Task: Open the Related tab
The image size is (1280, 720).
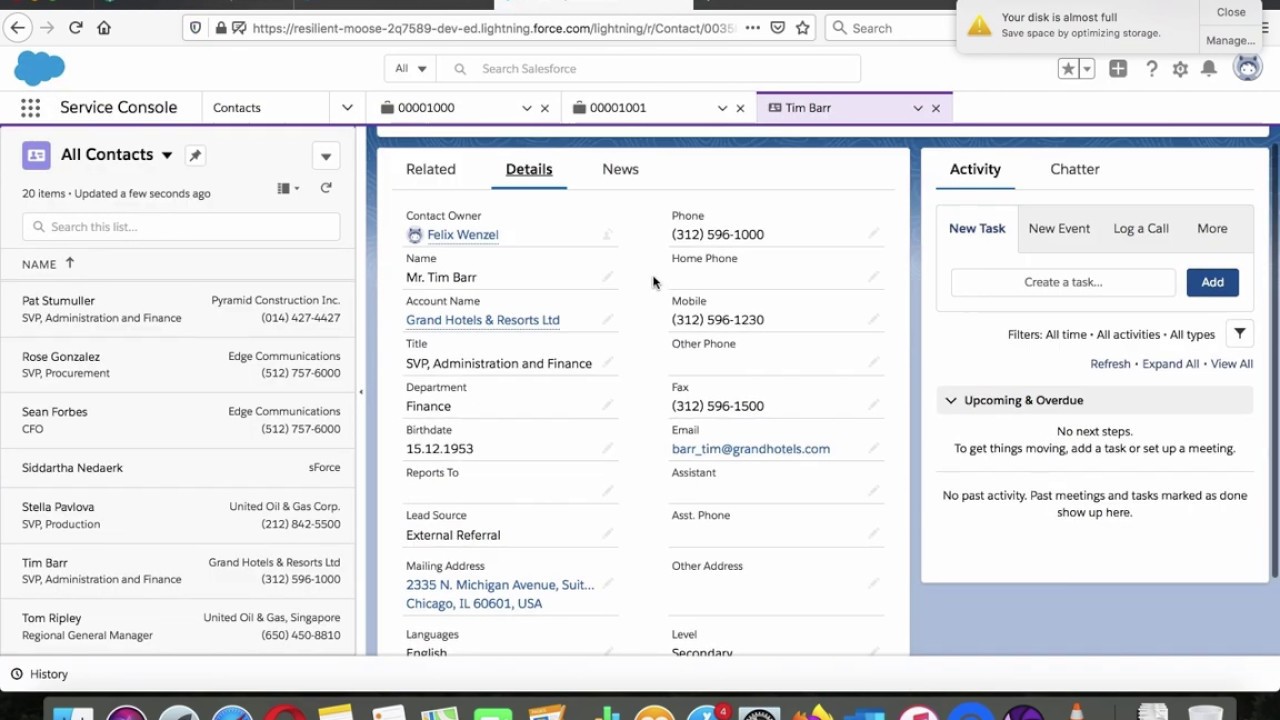Action: (431, 169)
